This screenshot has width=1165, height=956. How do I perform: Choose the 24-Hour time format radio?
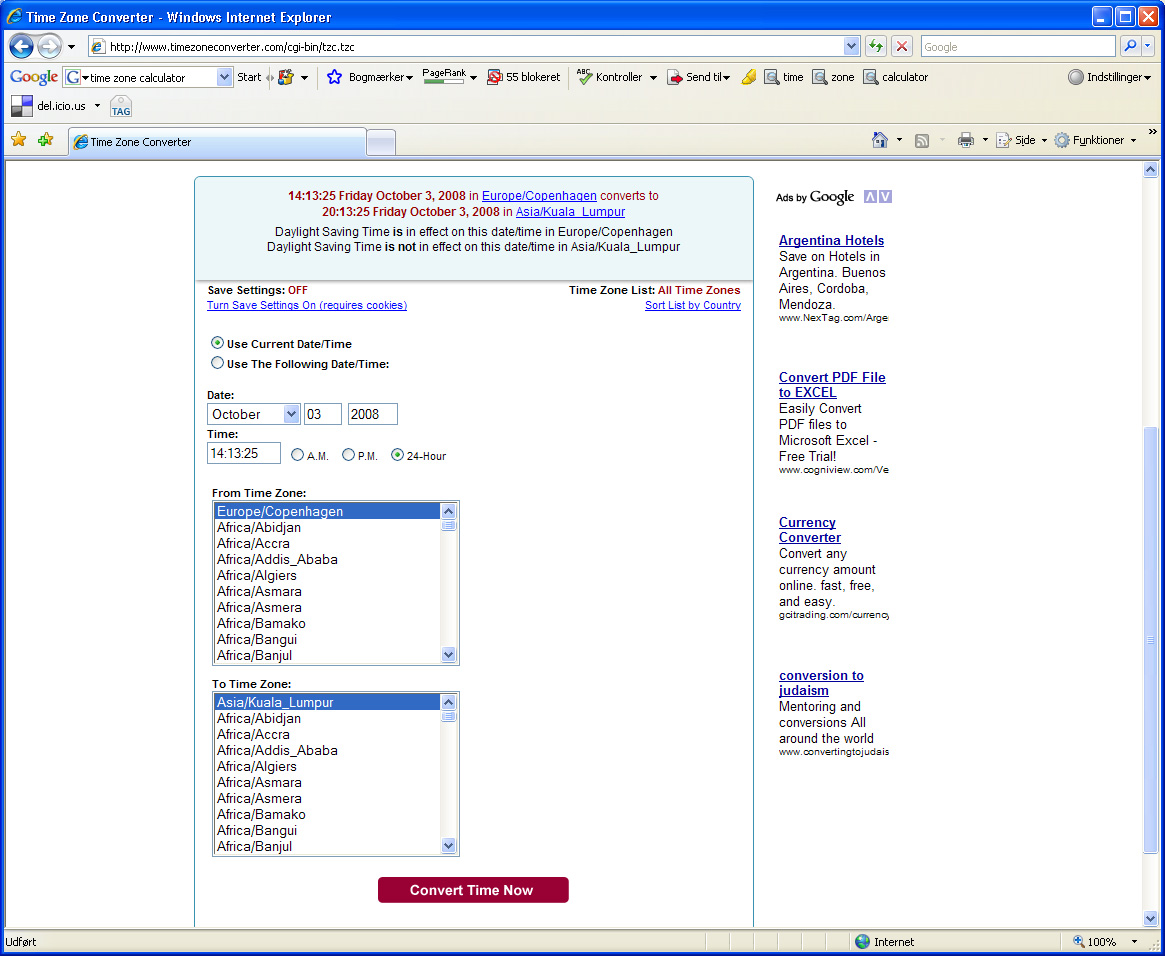click(x=397, y=455)
